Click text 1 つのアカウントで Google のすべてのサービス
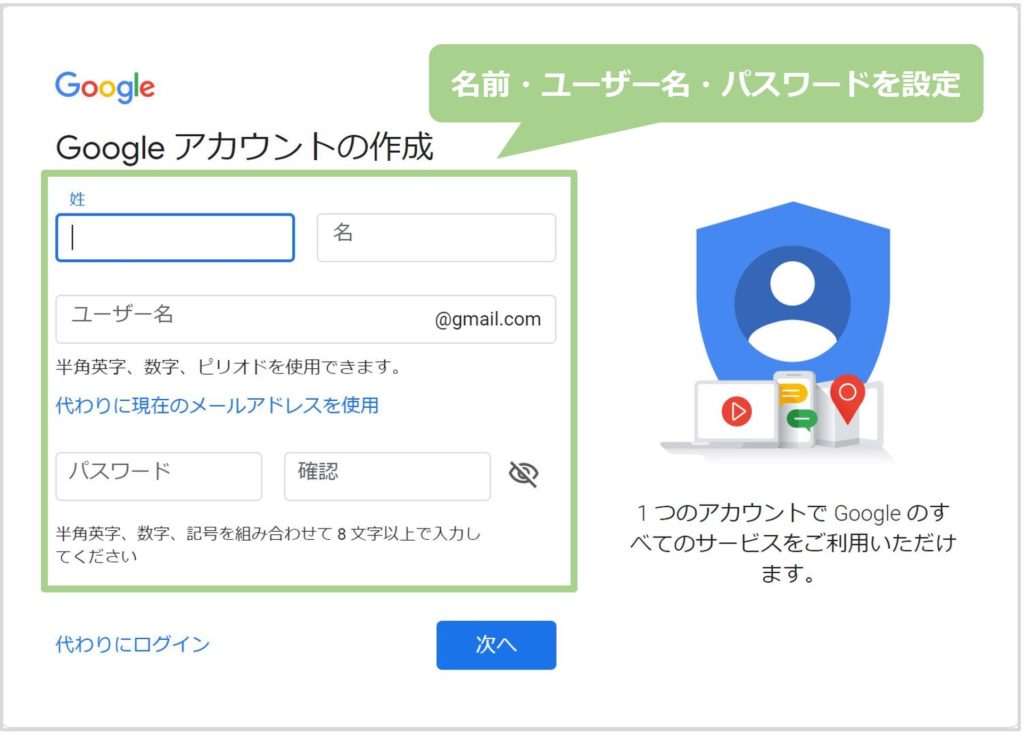 pyautogui.click(x=793, y=543)
